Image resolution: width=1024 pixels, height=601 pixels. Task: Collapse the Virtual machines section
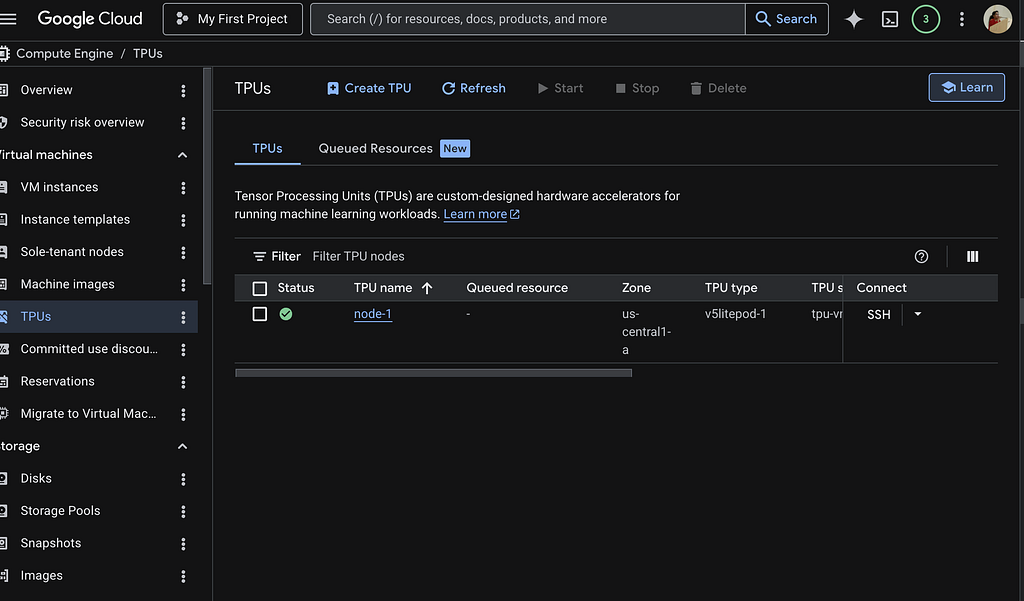(x=182, y=155)
